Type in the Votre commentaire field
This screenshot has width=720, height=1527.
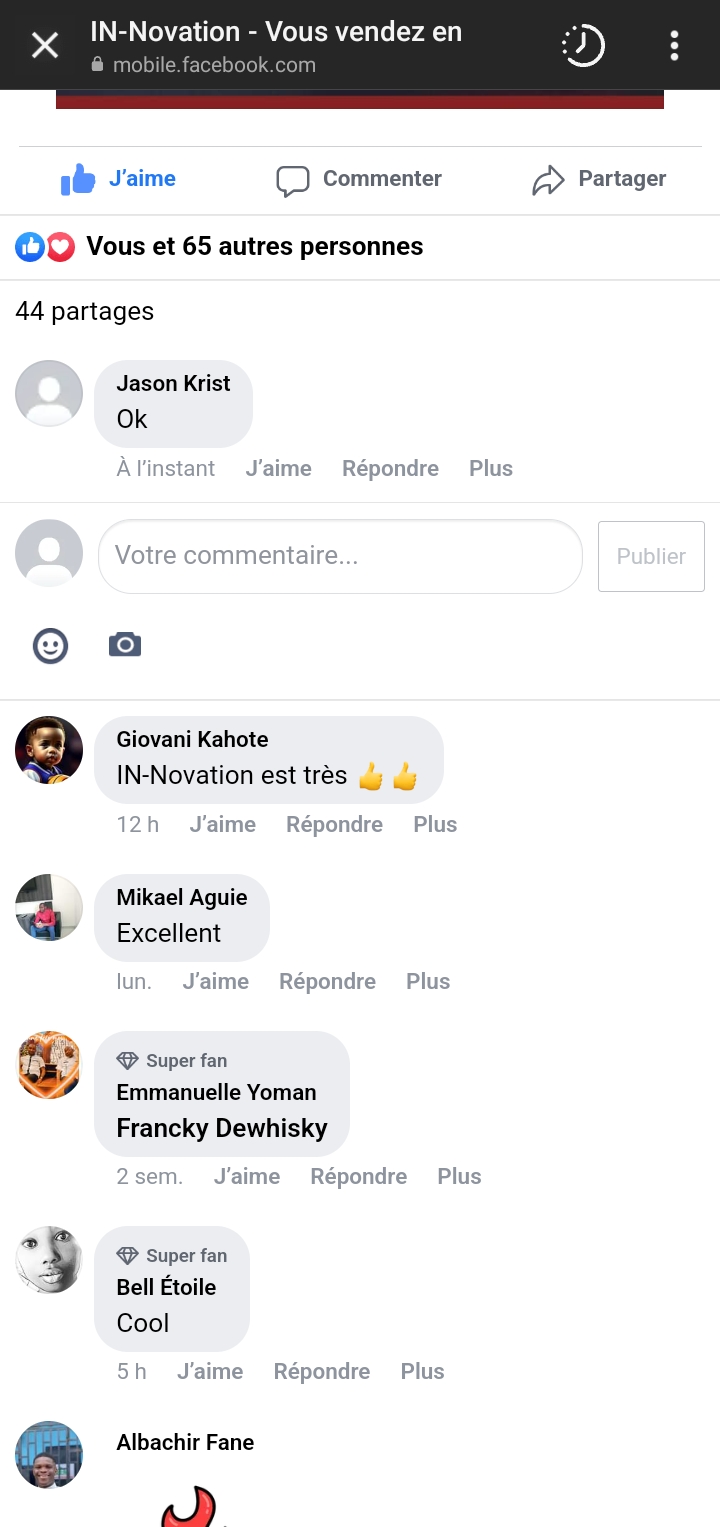pyautogui.click(x=340, y=556)
